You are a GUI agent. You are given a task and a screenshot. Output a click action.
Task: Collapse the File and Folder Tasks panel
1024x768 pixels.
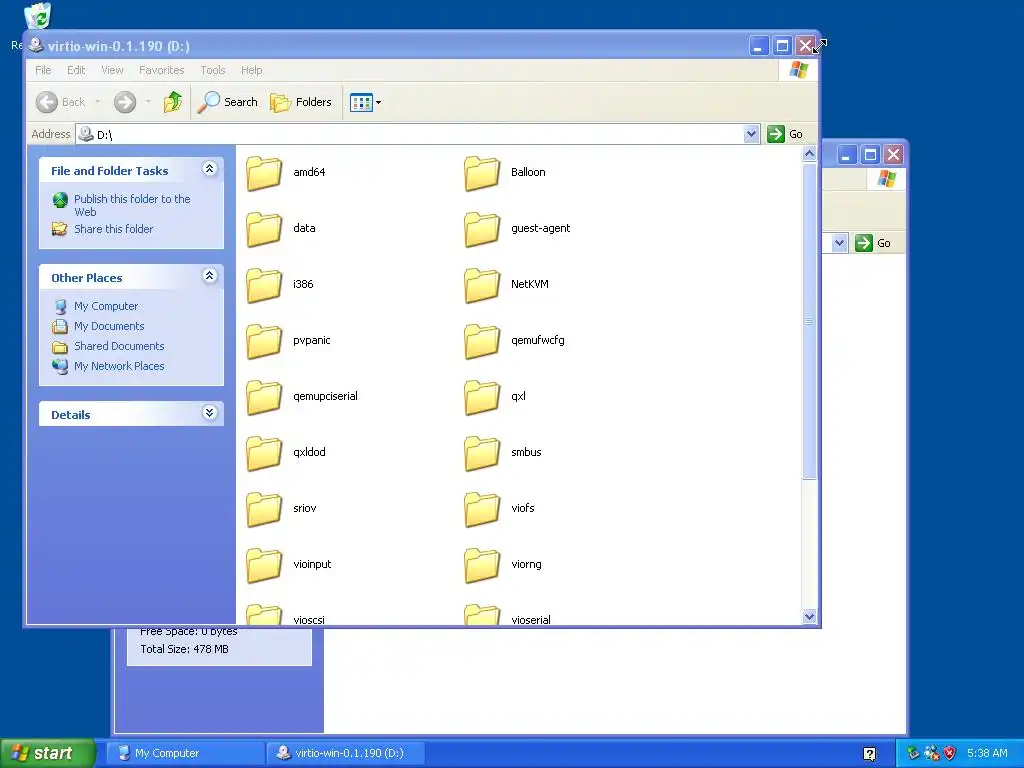pos(209,169)
